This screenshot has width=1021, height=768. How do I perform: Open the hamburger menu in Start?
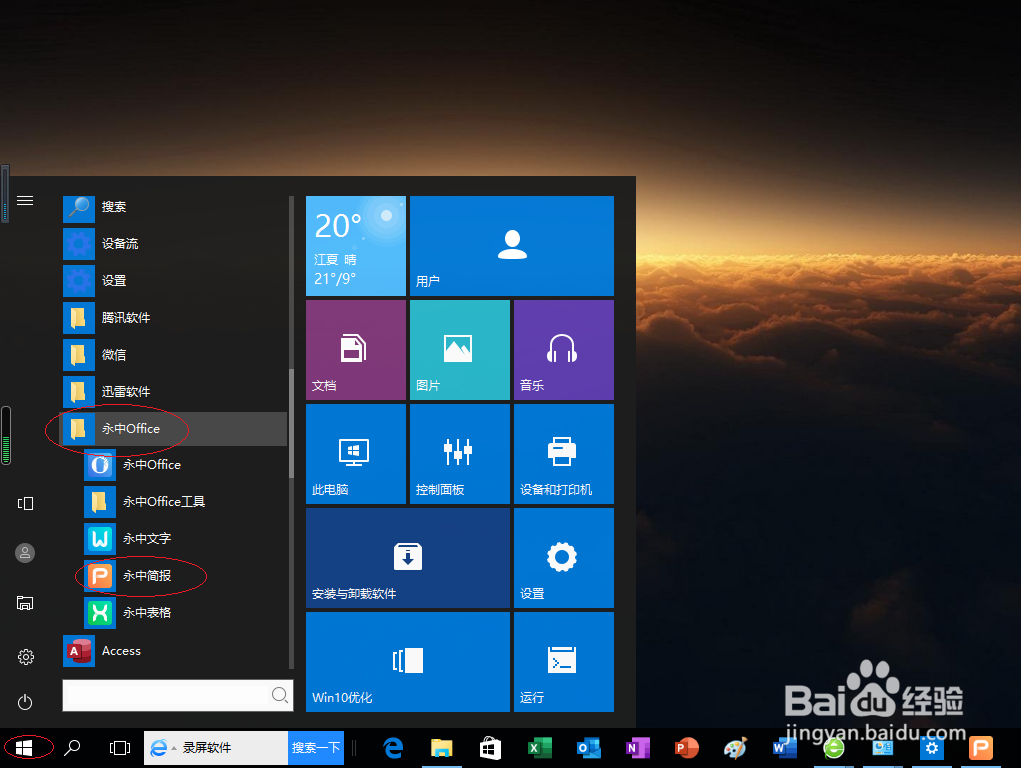point(25,201)
